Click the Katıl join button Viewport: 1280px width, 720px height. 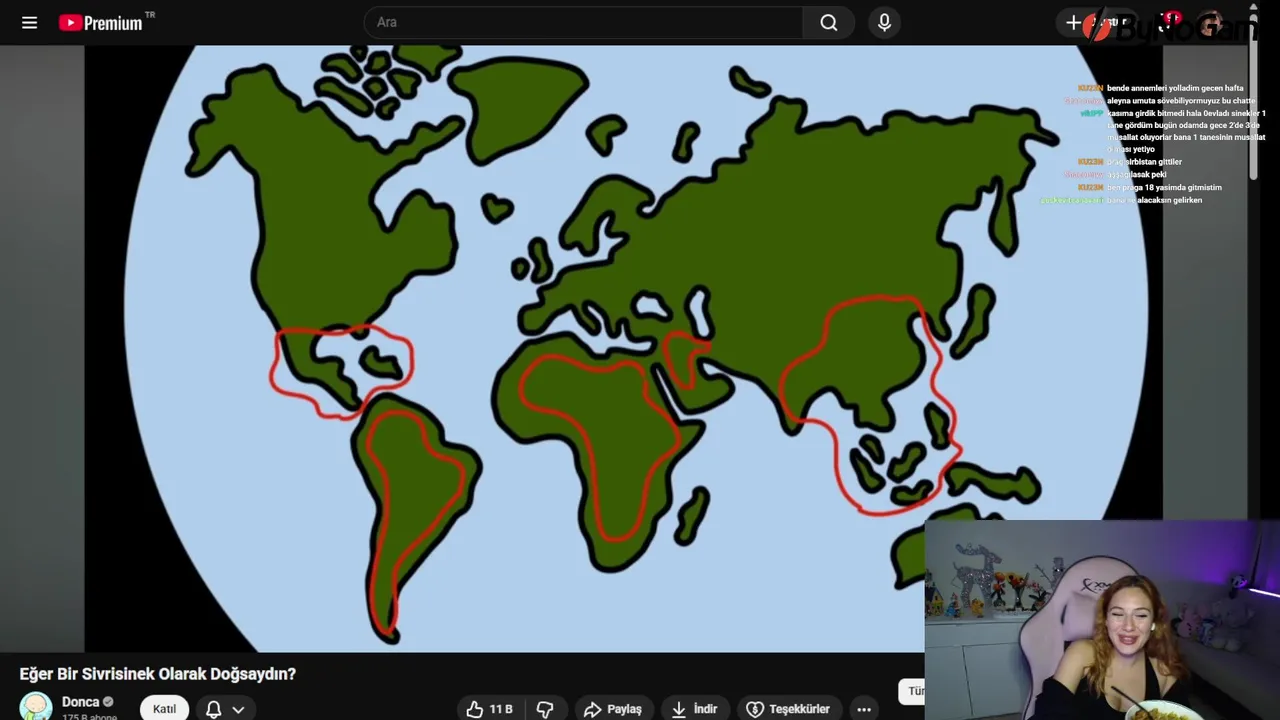click(164, 709)
